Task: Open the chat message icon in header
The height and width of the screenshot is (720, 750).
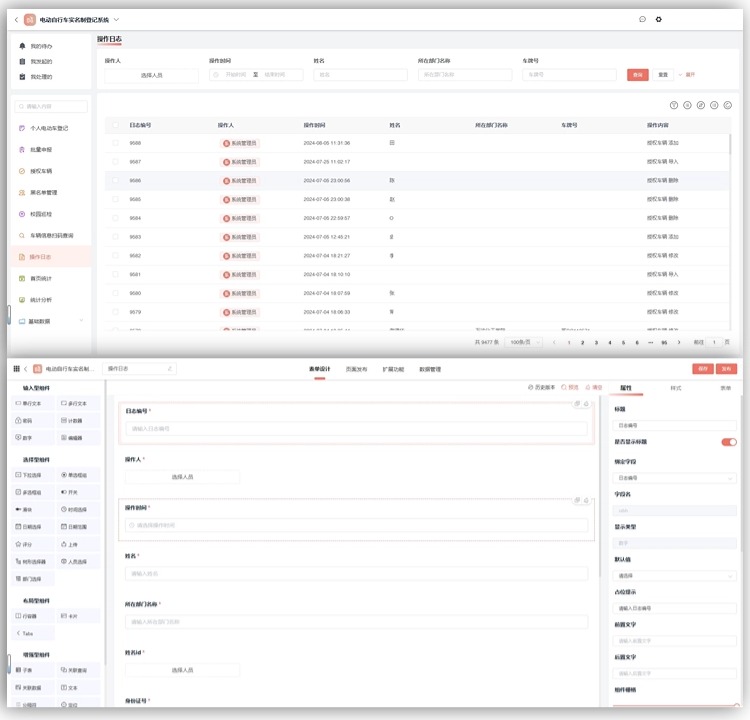Action: (x=642, y=19)
